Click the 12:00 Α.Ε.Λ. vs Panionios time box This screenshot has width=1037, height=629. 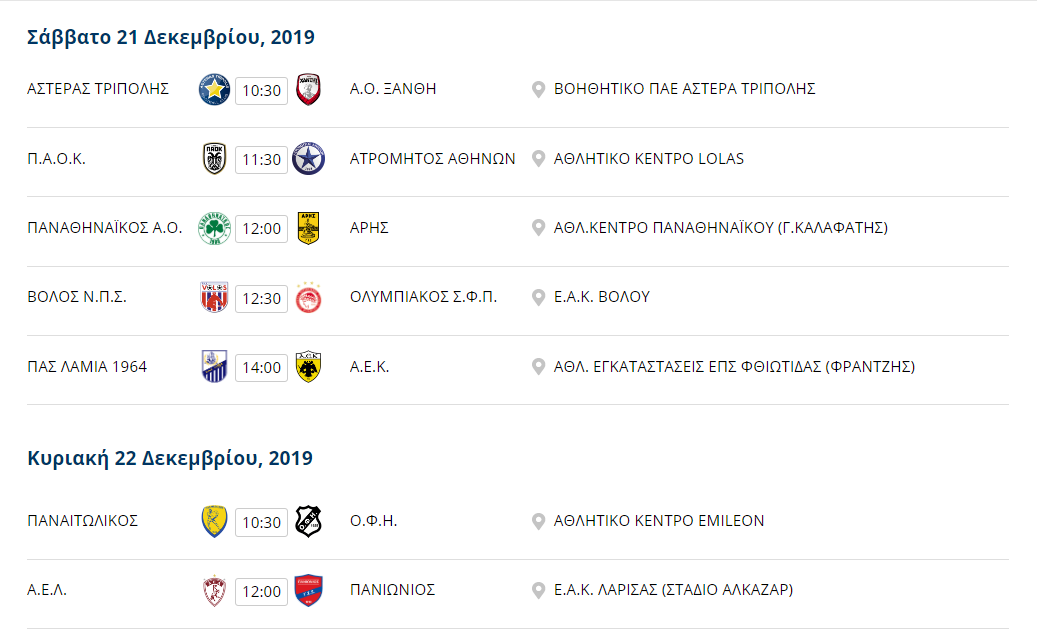coord(261,591)
